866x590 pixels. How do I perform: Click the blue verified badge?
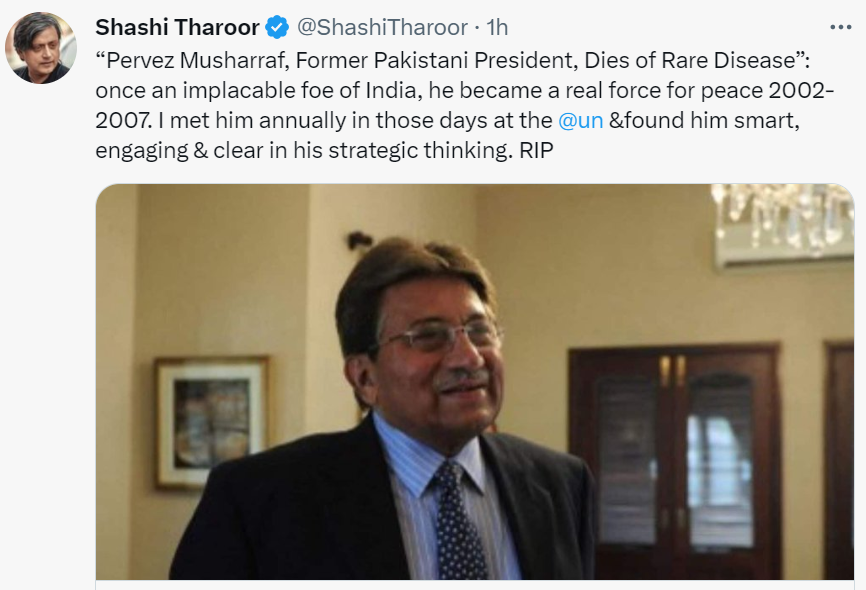[277, 27]
